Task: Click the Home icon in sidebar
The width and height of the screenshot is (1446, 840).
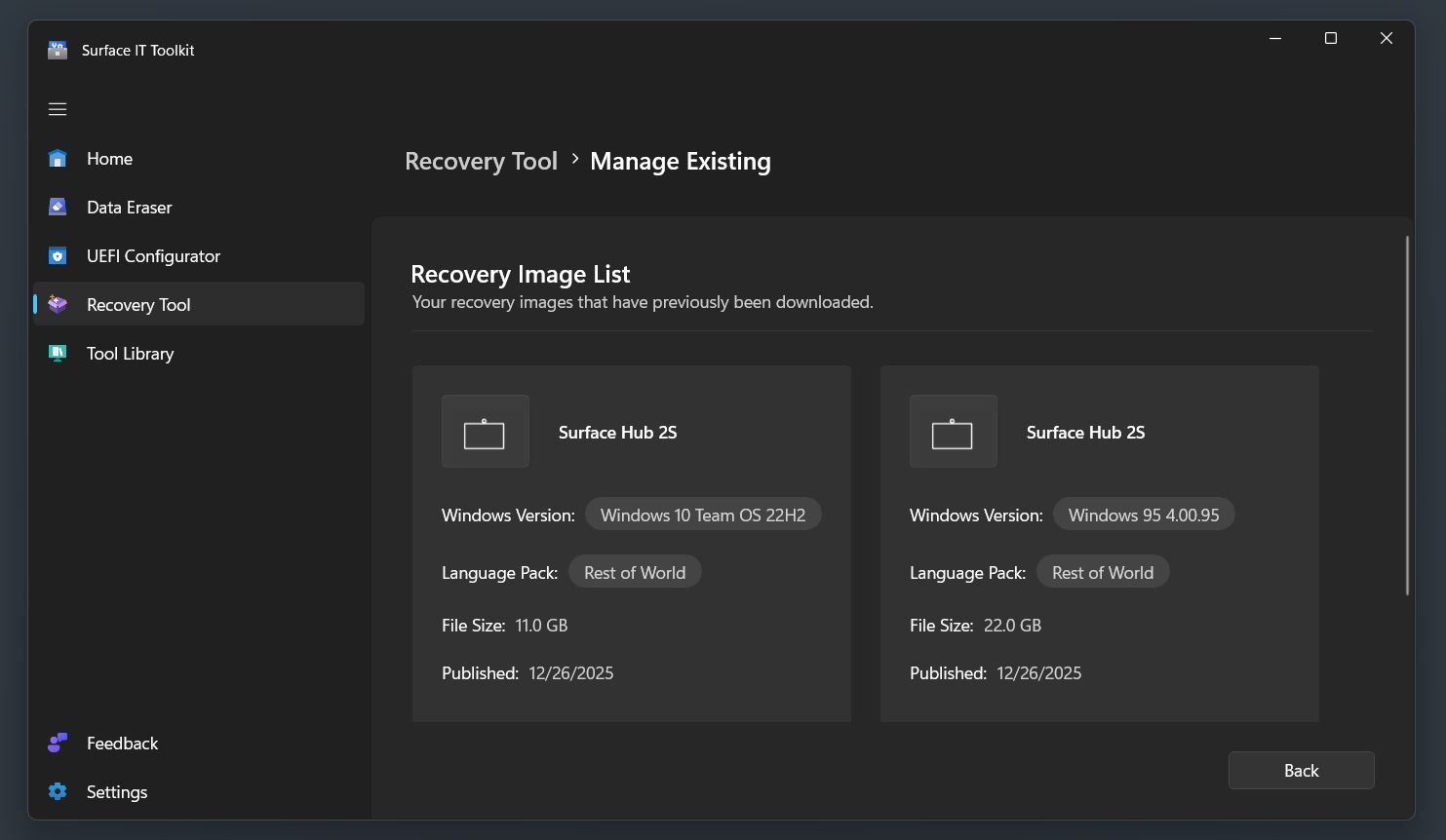Action: [x=58, y=159]
